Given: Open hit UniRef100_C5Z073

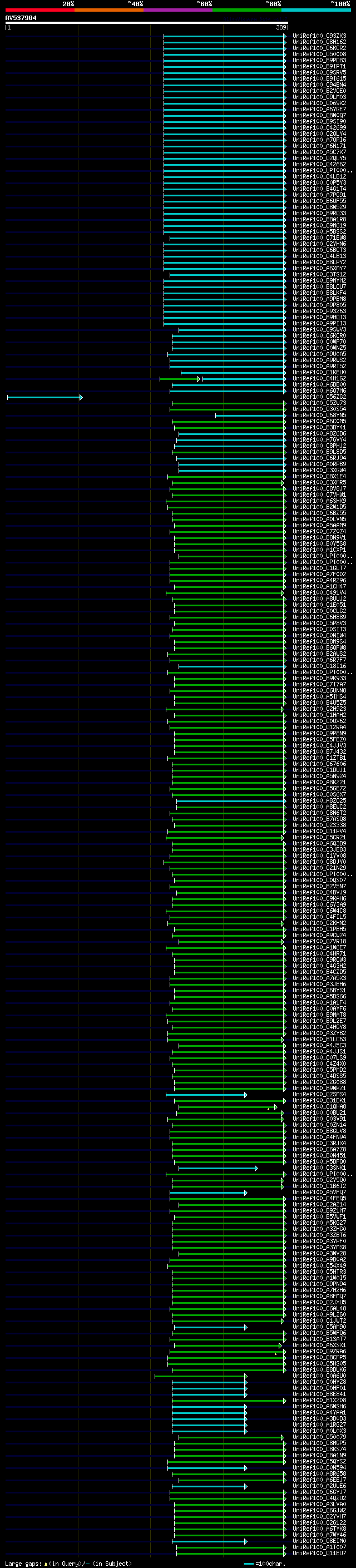Looking at the screenshot, I should pos(319,403).
